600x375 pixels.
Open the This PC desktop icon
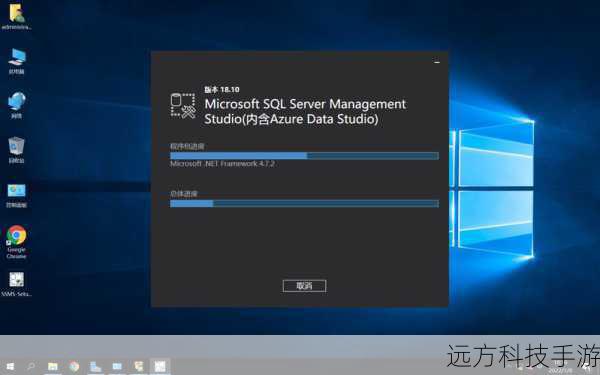16,61
